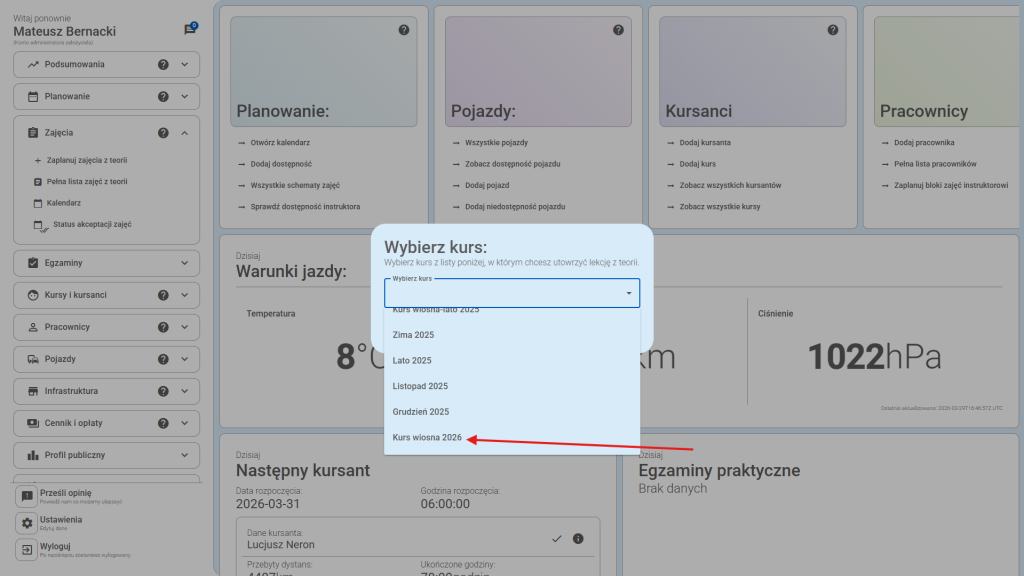Open Pełna lista zajęć z teorii

coord(86,182)
